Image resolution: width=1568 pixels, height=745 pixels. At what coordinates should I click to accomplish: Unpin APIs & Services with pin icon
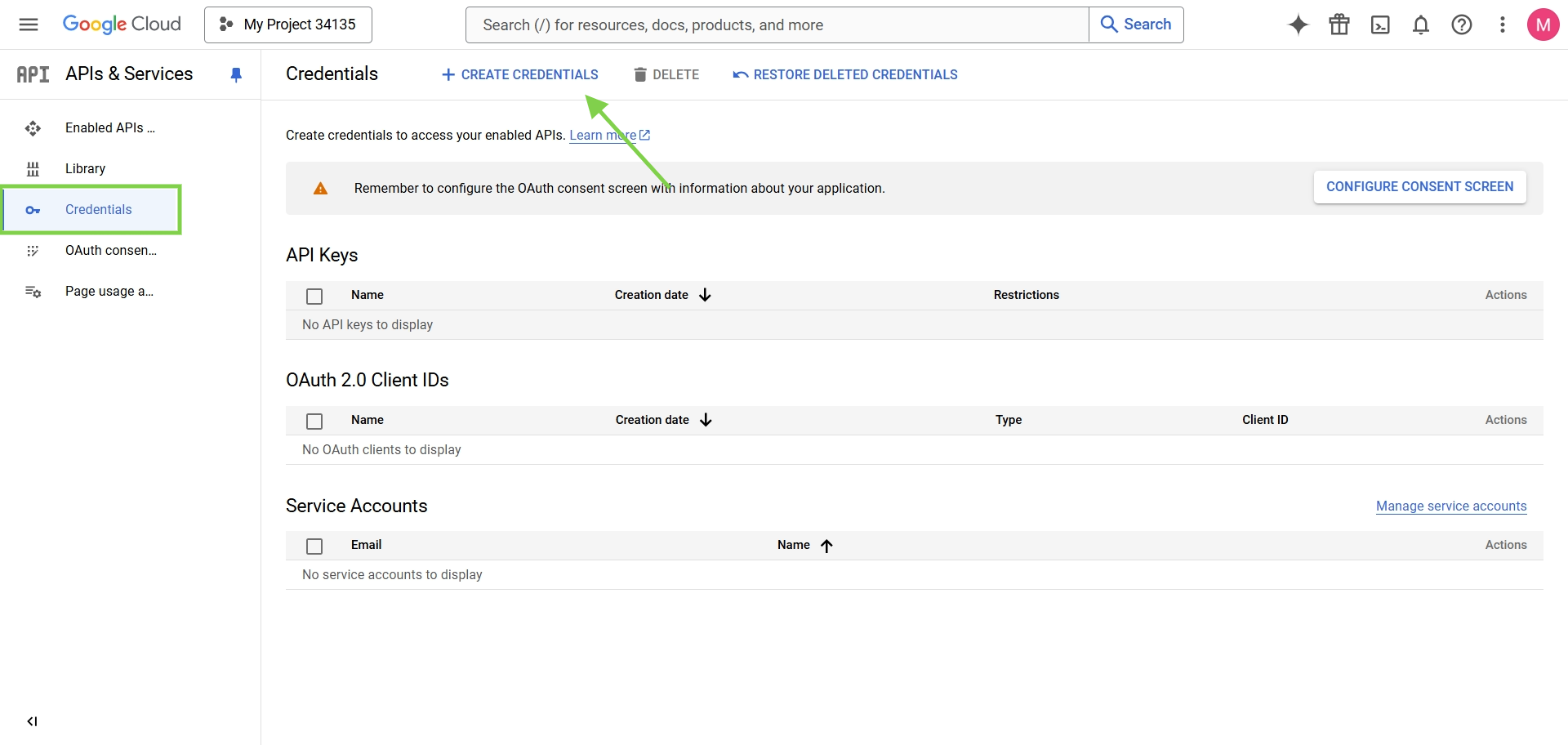(236, 75)
